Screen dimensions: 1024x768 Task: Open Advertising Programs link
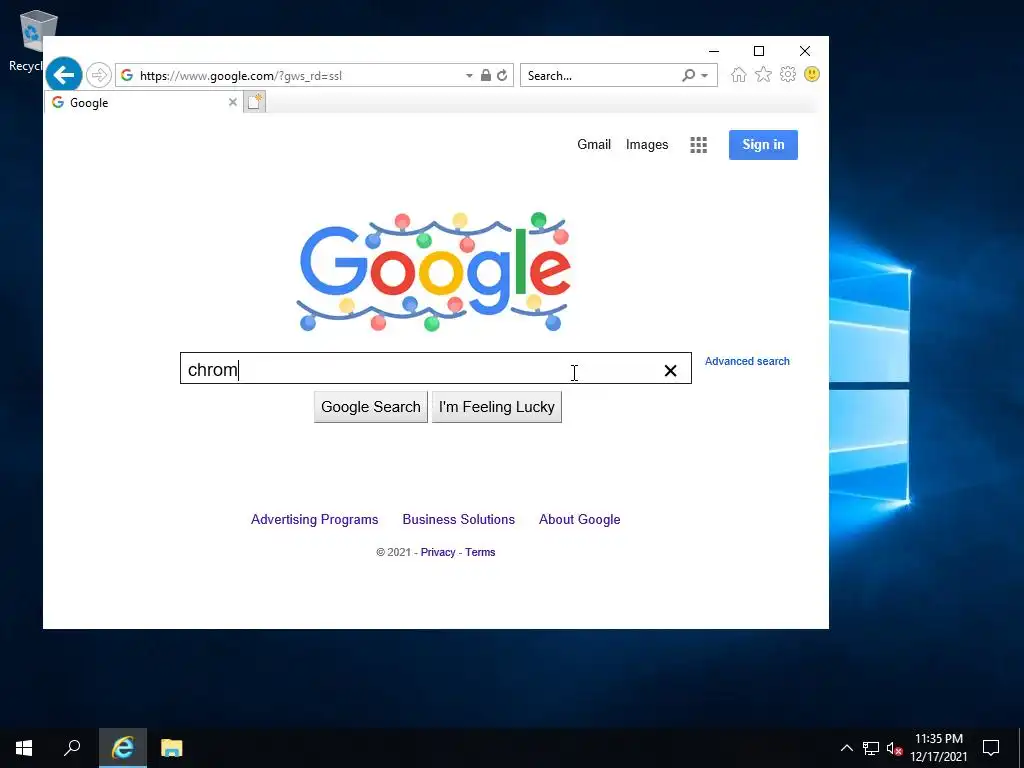(314, 519)
